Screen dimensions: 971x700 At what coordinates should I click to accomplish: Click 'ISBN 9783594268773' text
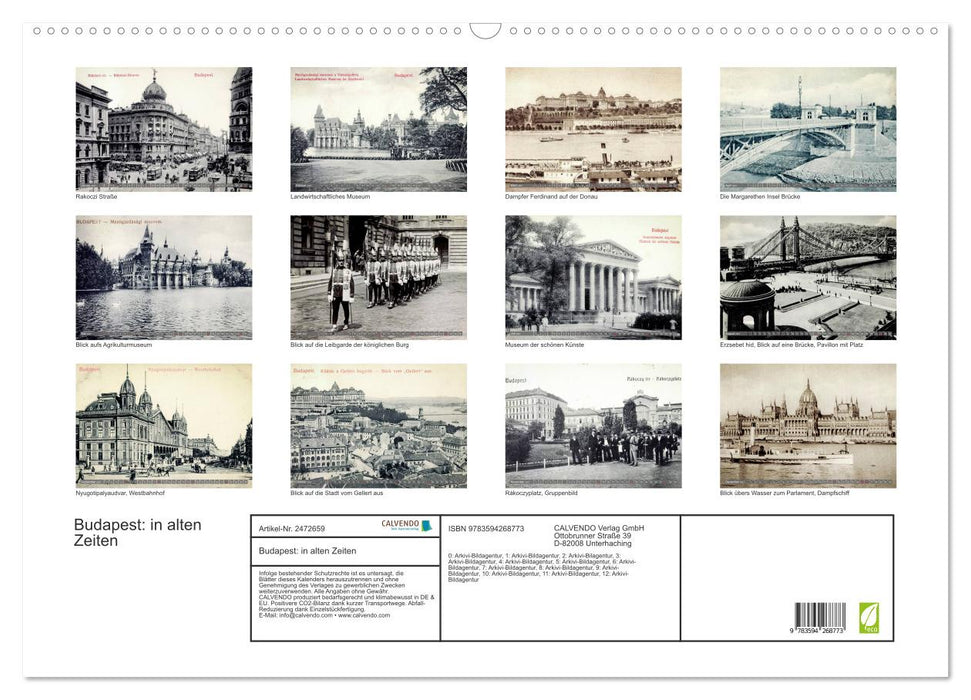click(486, 528)
